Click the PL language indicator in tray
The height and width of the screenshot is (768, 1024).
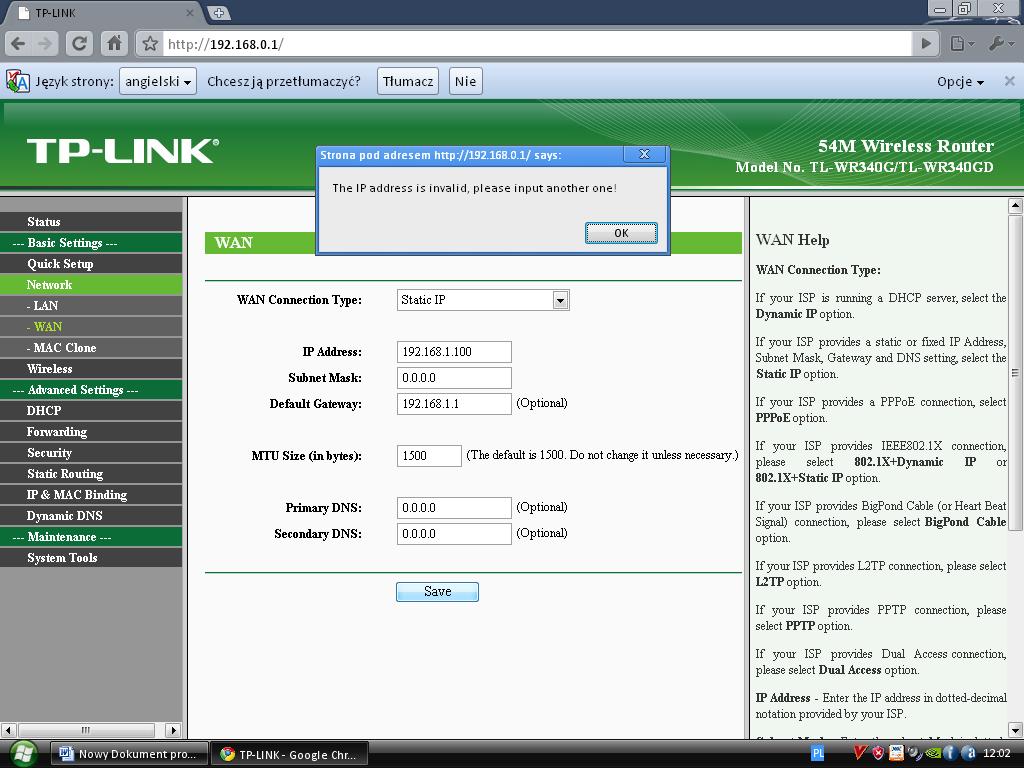pos(817,754)
